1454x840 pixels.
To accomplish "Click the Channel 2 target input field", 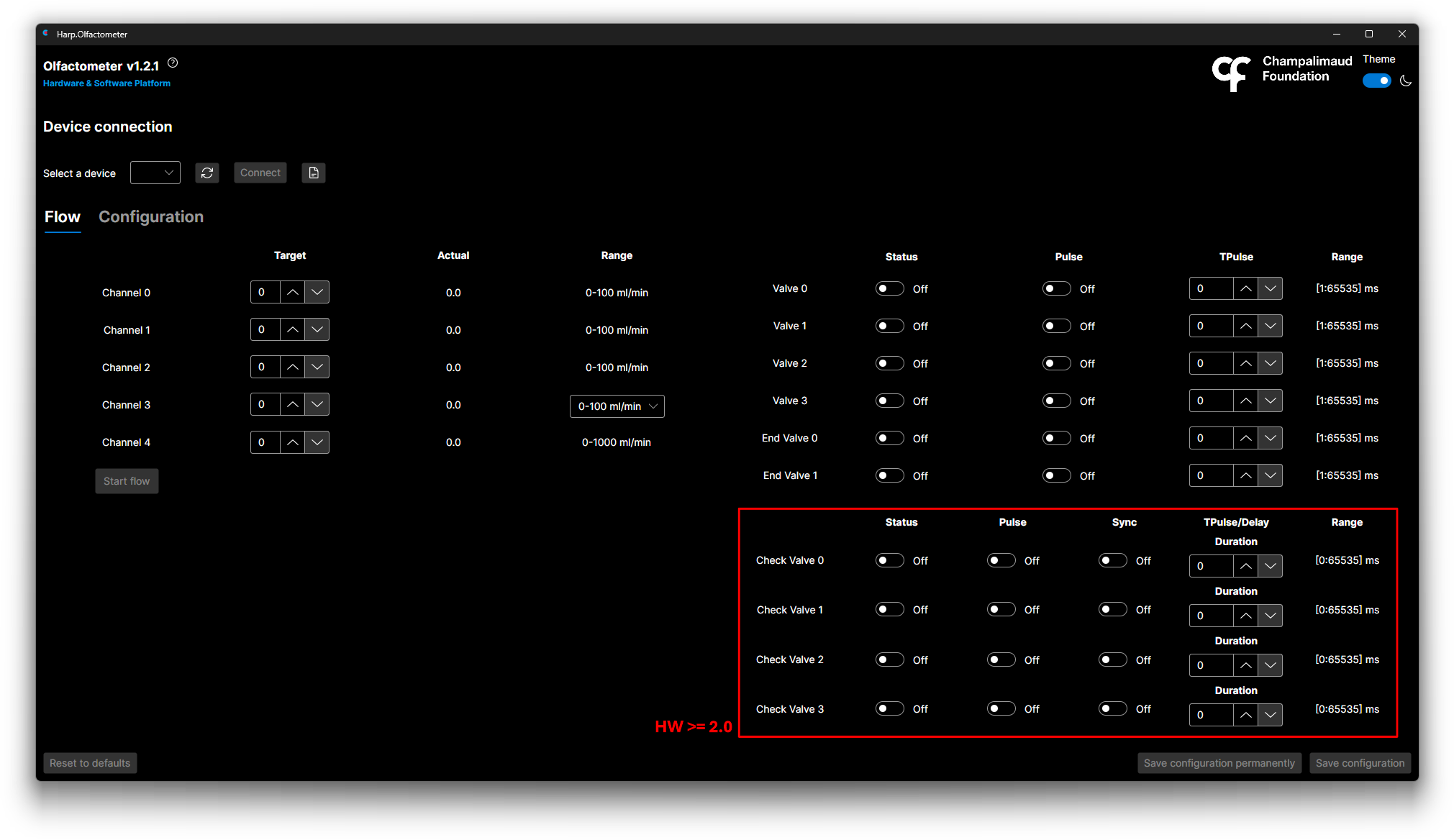I will pos(265,367).
